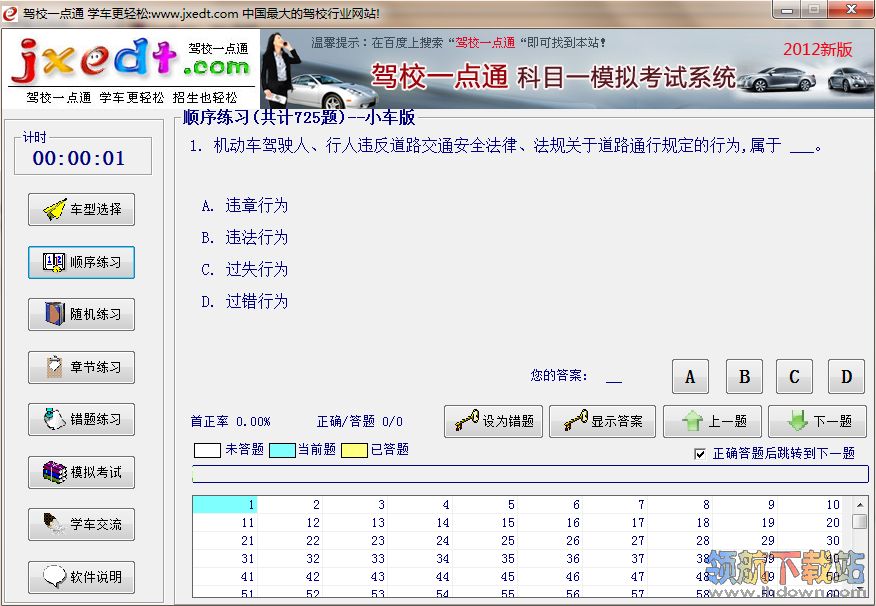Mark question with 设为错题 button

[x=493, y=421]
